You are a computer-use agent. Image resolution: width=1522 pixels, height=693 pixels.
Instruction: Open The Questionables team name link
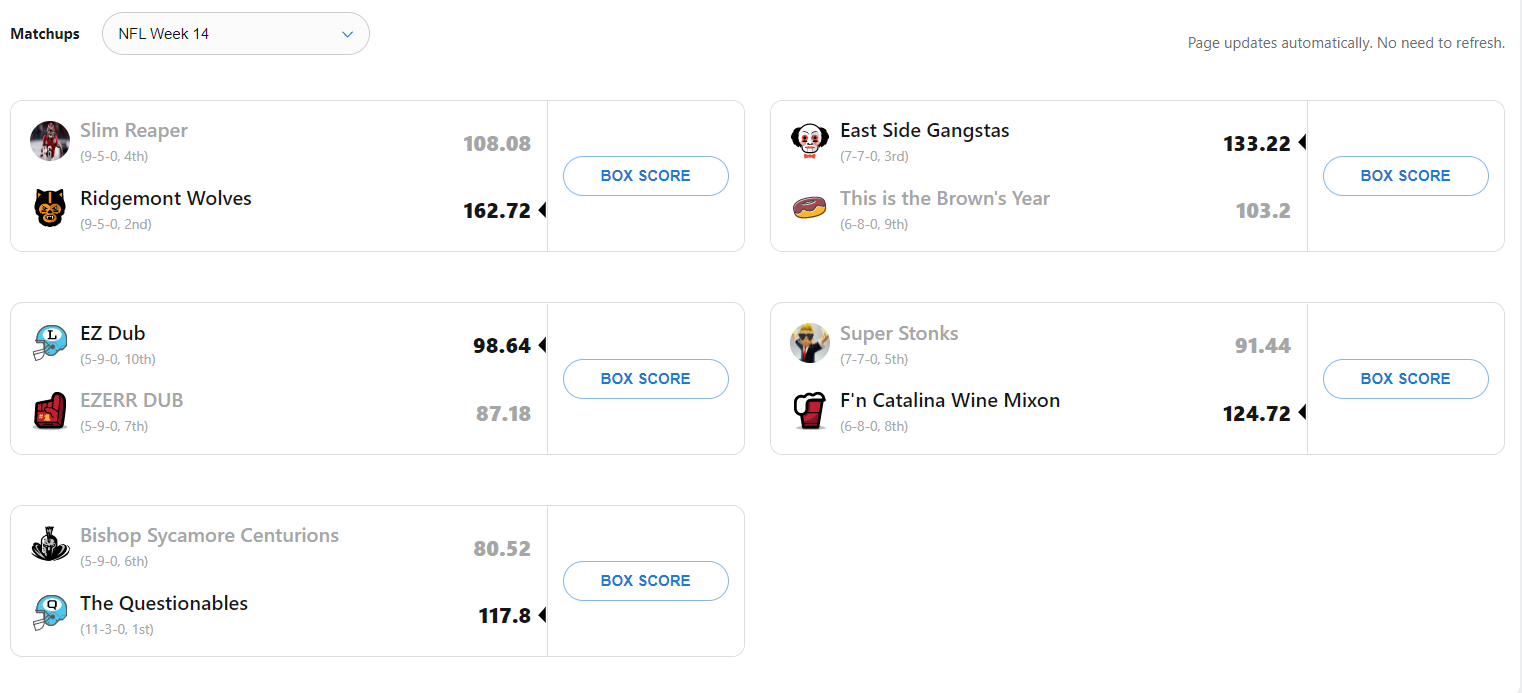[x=164, y=603]
